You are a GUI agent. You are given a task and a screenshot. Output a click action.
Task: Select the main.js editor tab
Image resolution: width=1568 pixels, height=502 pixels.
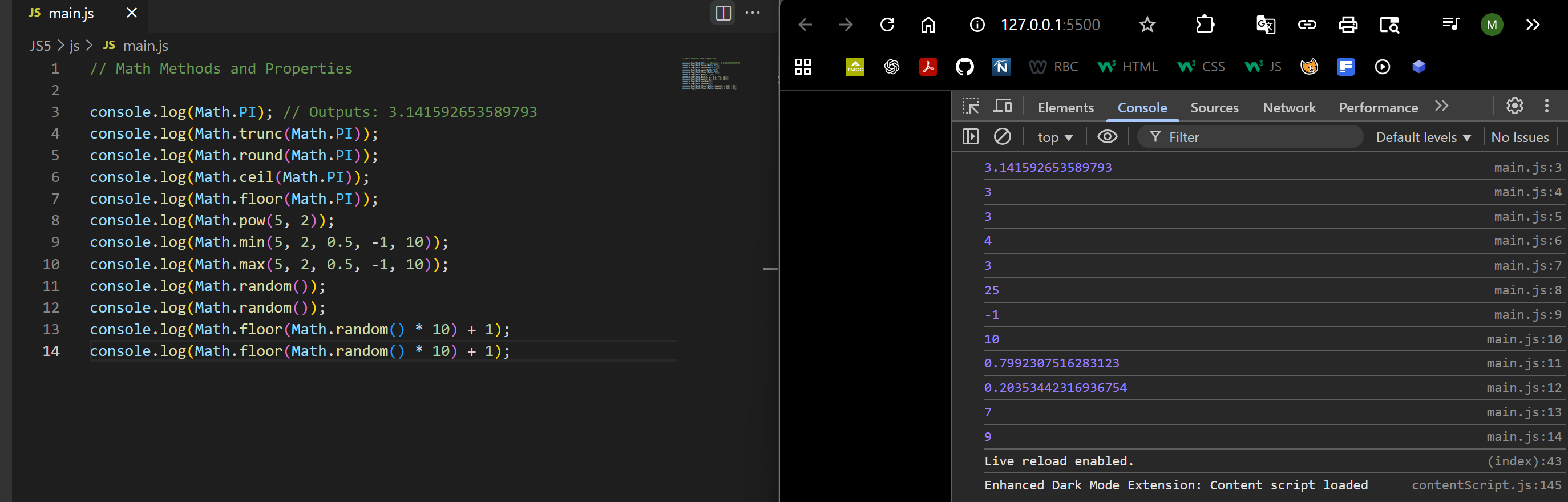coord(71,13)
